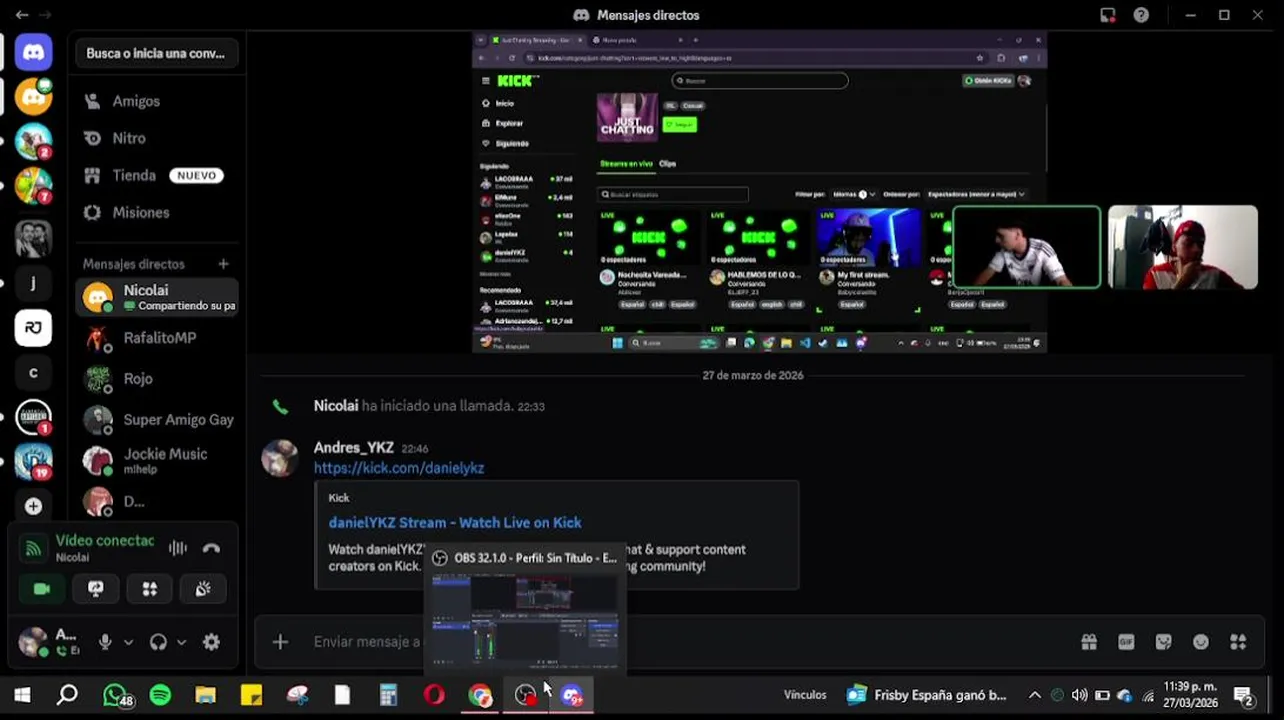1284x720 pixels.
Task: Click Andres_YKZ username in the chat
Action: pyautogui.click(x=354, y=448)
